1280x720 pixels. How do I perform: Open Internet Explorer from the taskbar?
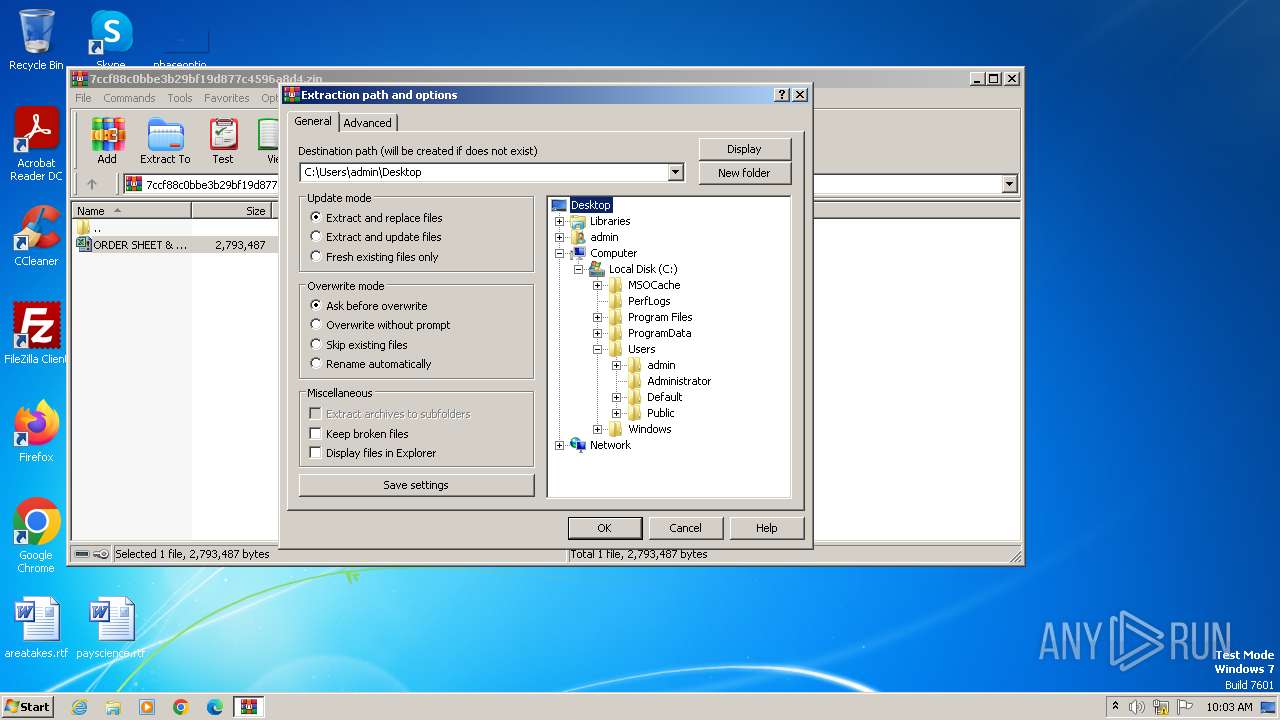(79, 707)
